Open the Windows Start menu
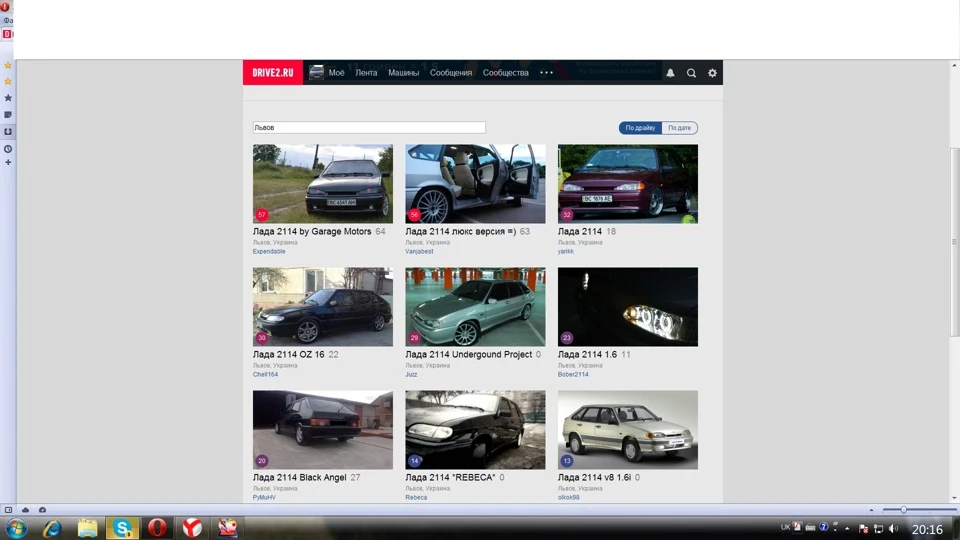 tap(17, 528)
